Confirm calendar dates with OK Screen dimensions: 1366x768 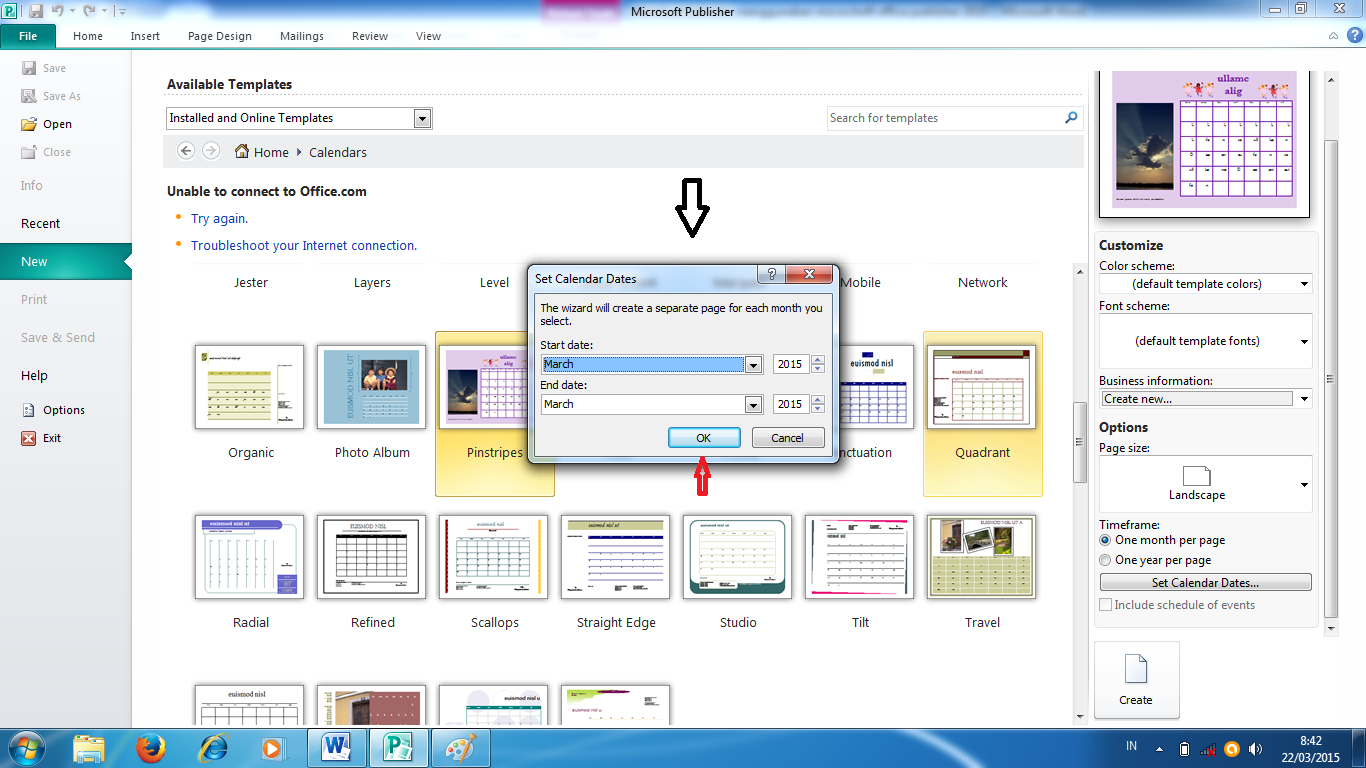coord(703,437)
